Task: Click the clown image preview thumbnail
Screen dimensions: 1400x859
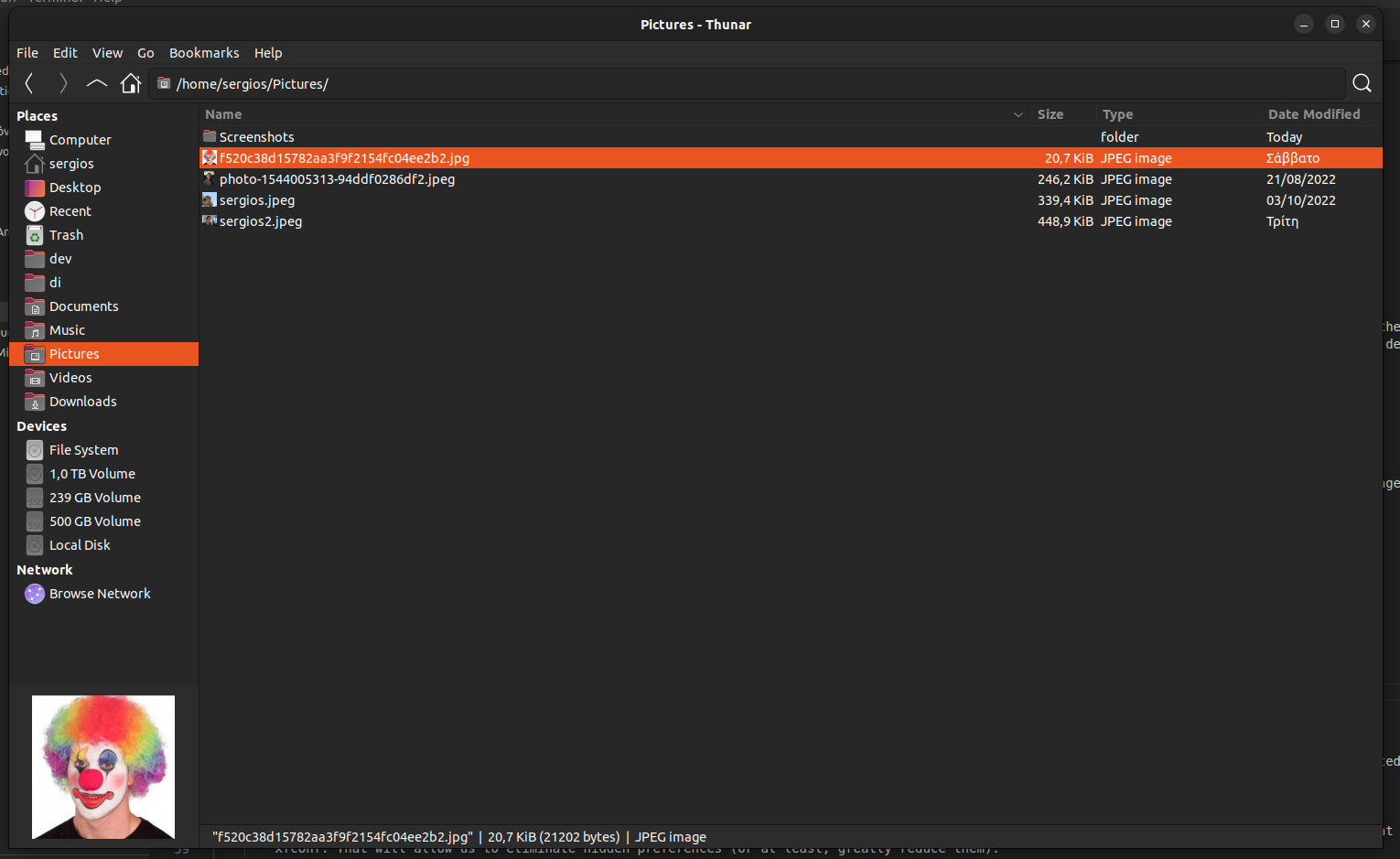Action: [103, 767]
